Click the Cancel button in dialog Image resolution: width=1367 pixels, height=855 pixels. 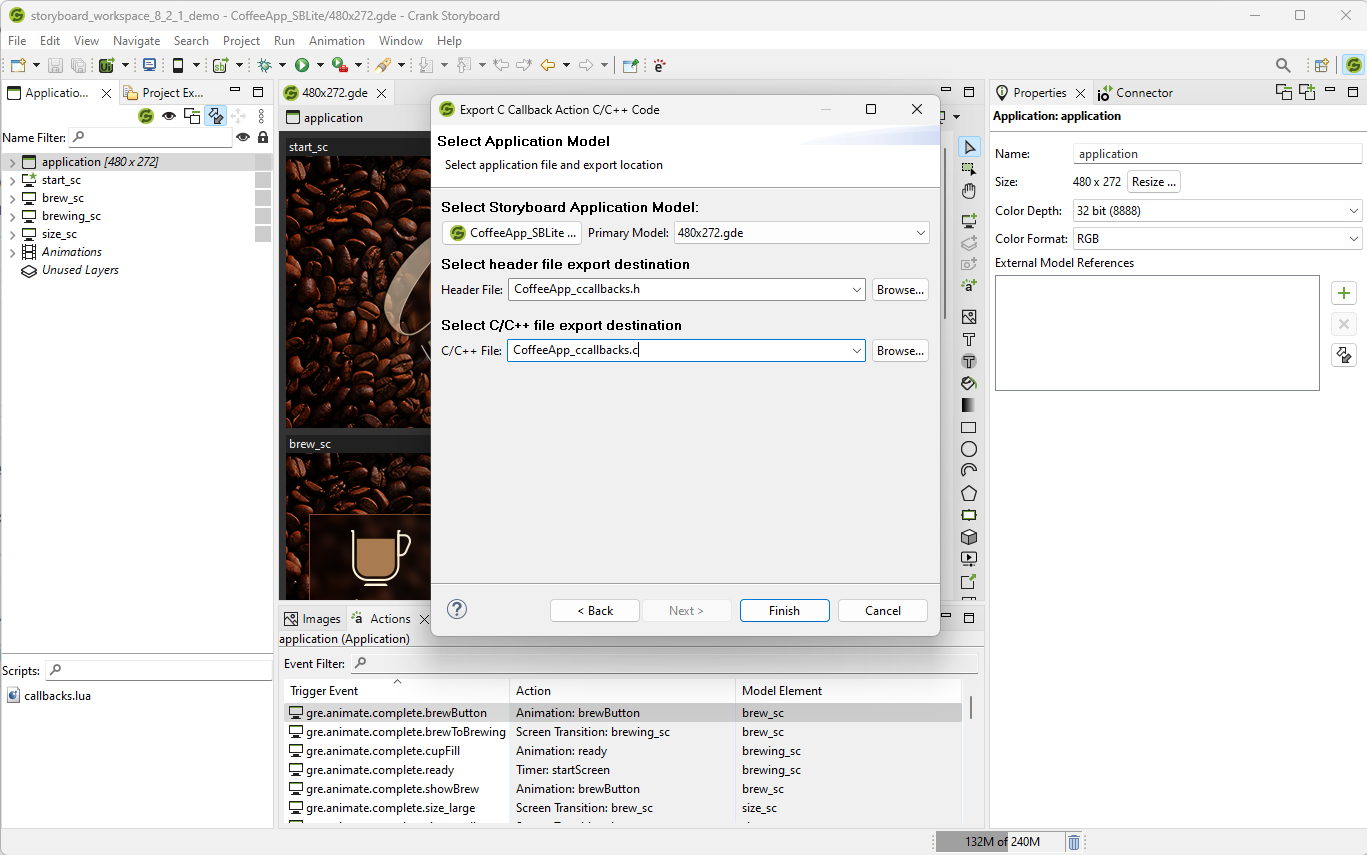tap(883, 610)
